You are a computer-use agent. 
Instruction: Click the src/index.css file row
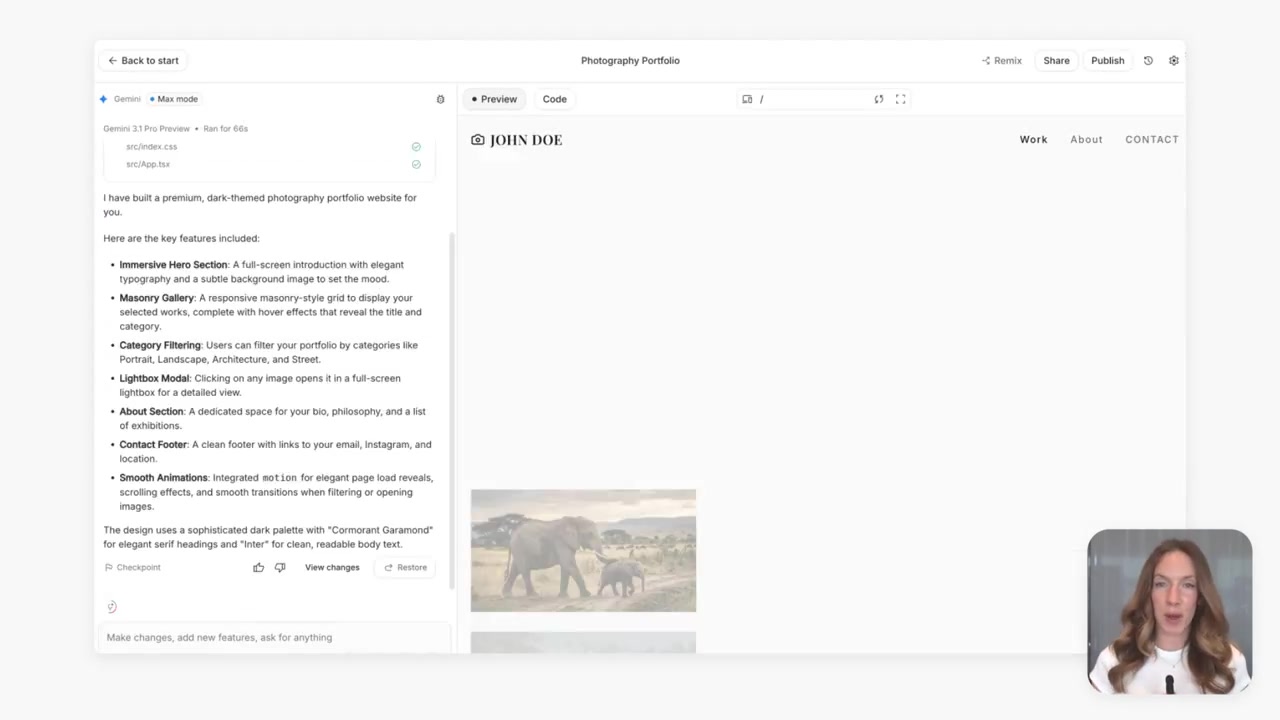click(x=269, y=147)
